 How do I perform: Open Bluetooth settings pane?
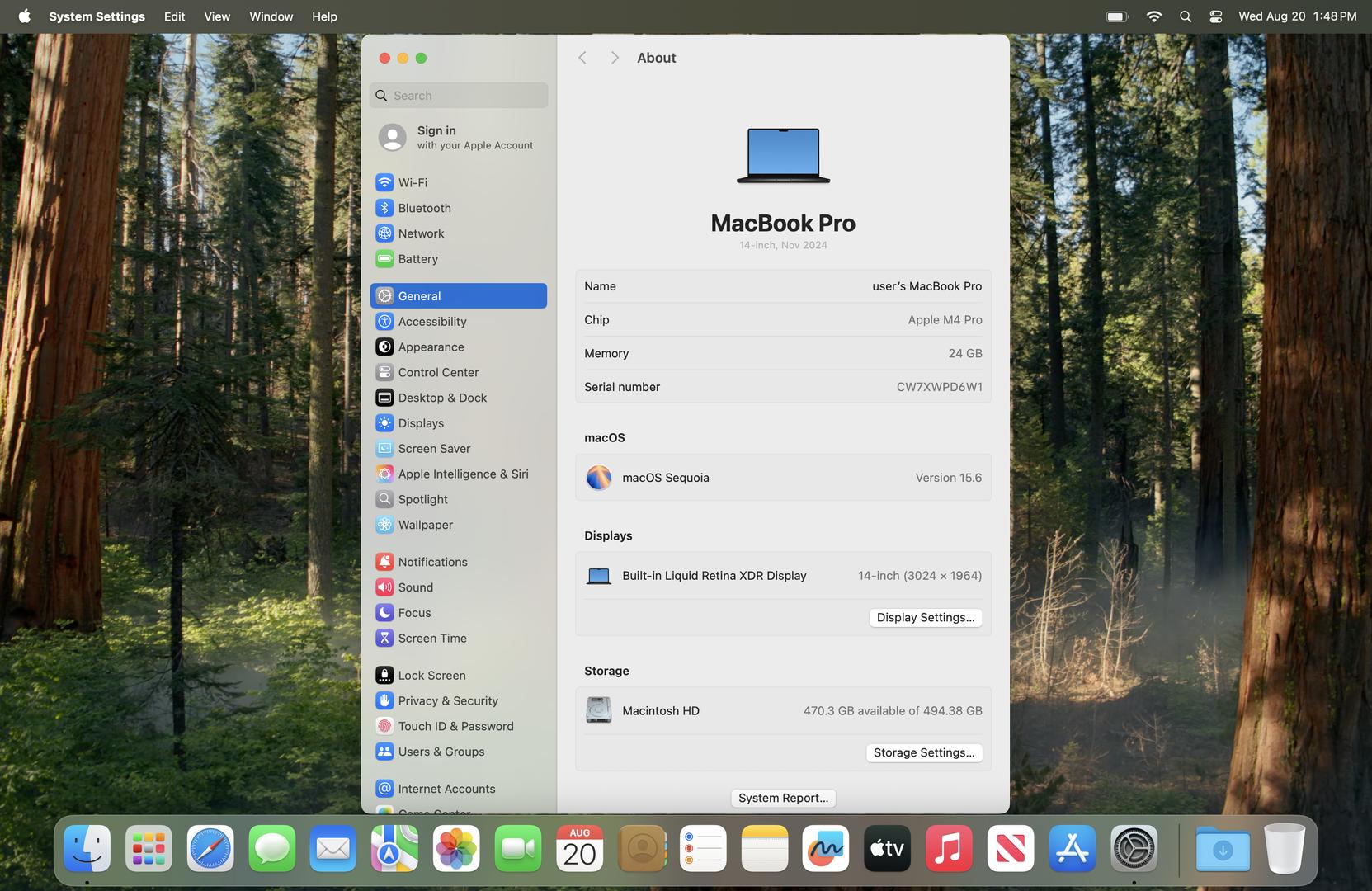pos(458,208)
